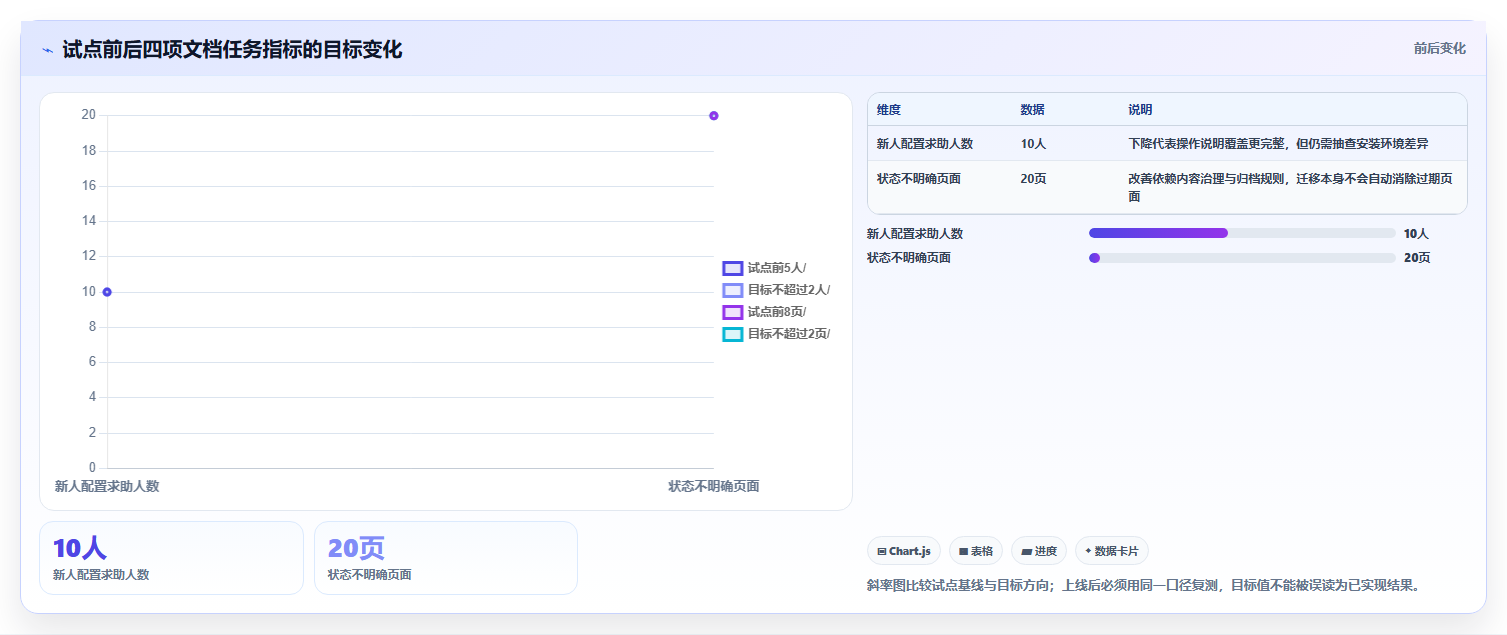The height and width of the screenshot is (635, 1507).
Task: Click the header icon beside the title
Action: pyautogui.click(x=47, y=50)
